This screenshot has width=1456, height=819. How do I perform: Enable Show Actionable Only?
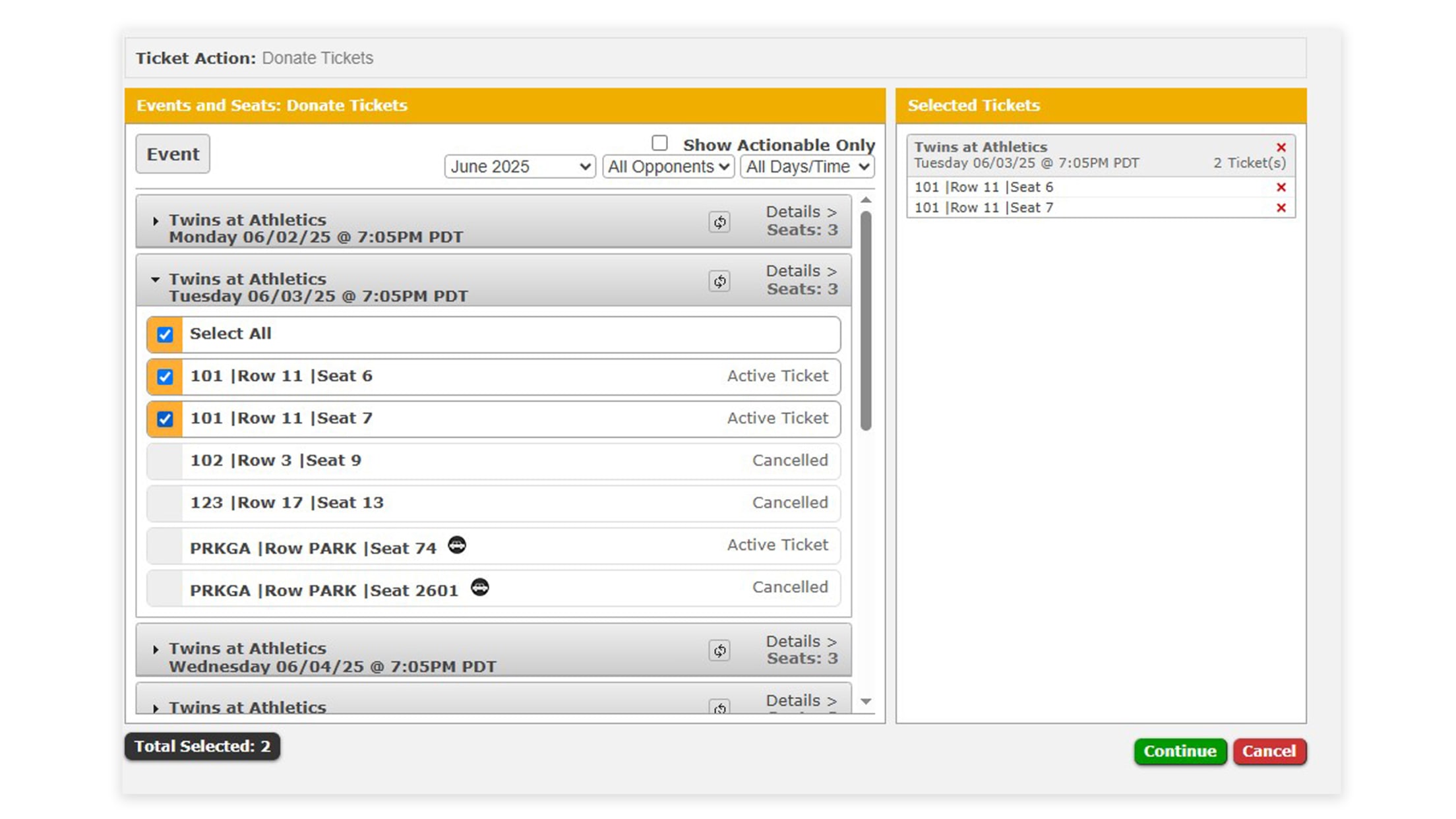click(659, 142)
